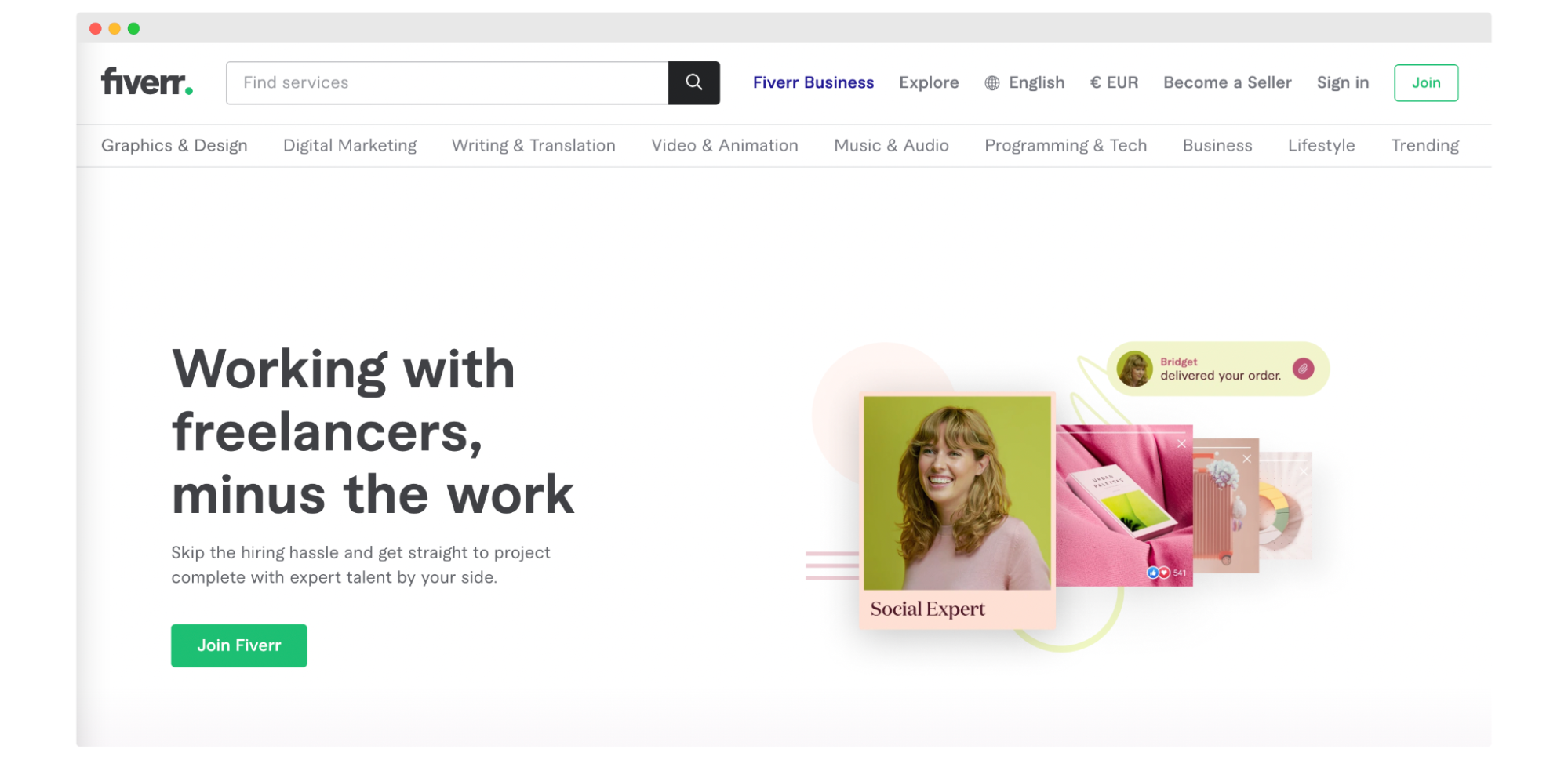Viewport: 1568px width, 760px height.
Task: Click the green macOS fullscreen window button
Action: click(x=134, y=28)
